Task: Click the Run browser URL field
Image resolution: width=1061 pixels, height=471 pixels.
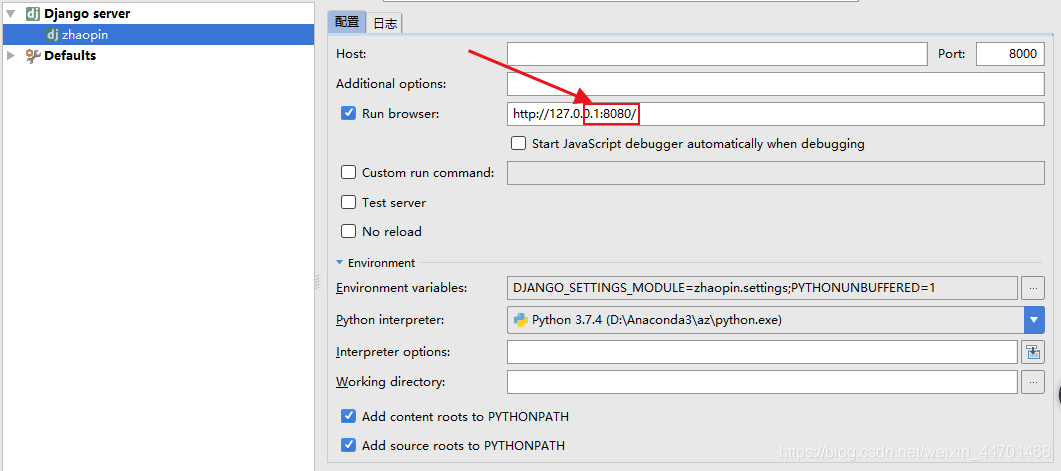Action: (775, 114)
